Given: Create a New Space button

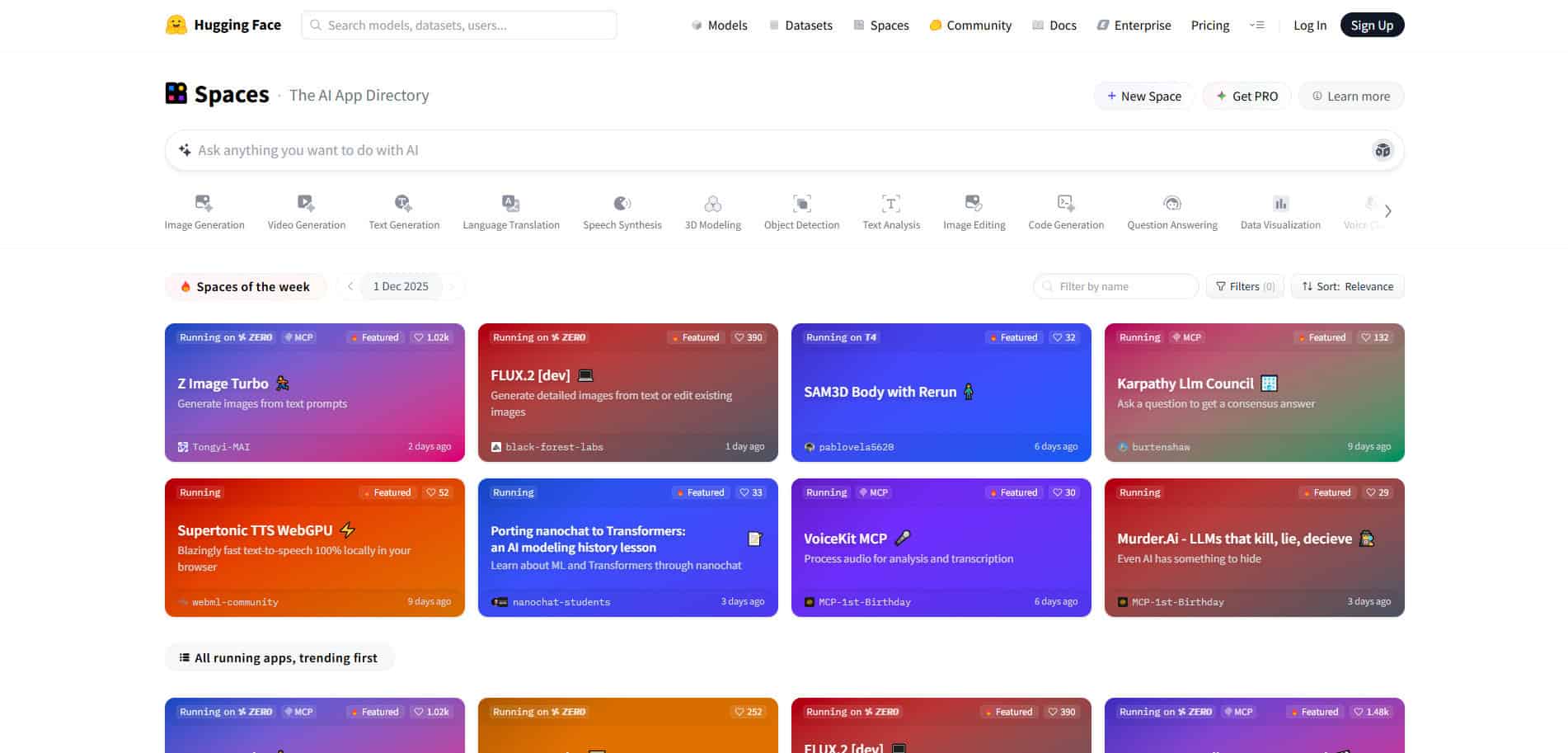Looking at the screenshot, I should 1143,96.
